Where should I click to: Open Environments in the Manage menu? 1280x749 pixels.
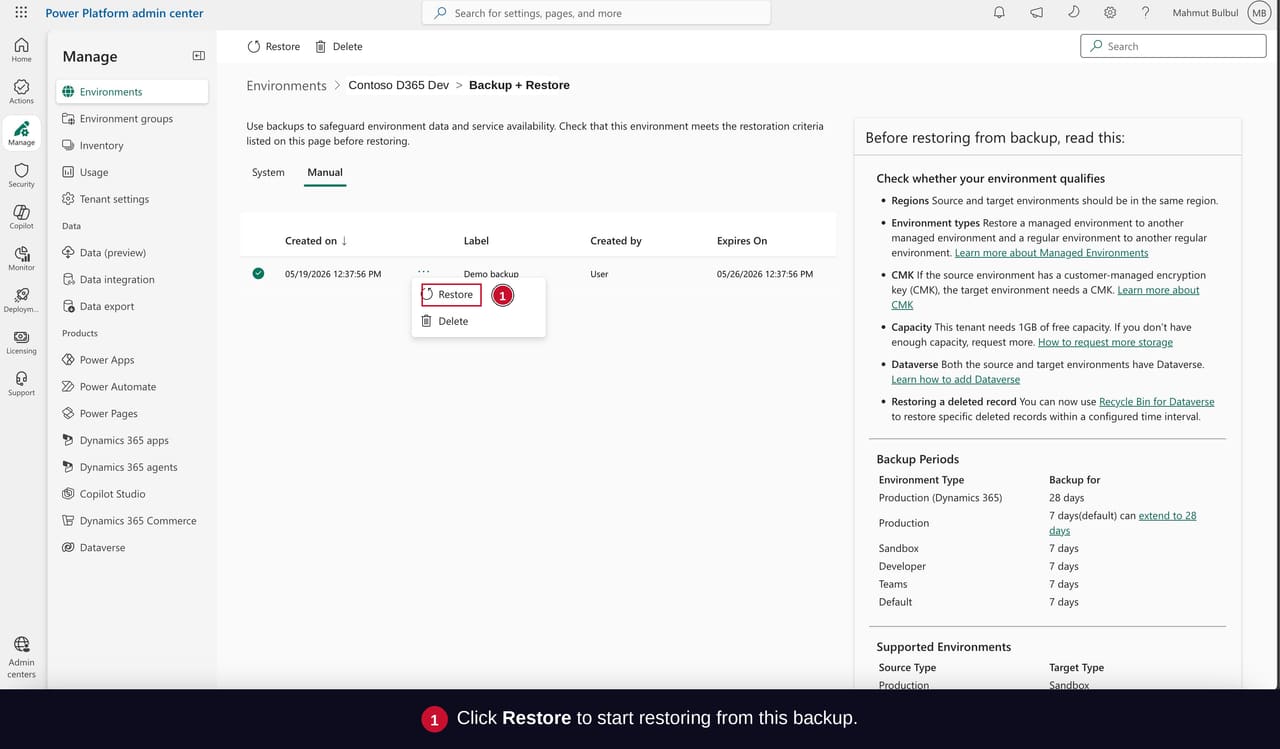pyautogui.click(x=132, y=92)
